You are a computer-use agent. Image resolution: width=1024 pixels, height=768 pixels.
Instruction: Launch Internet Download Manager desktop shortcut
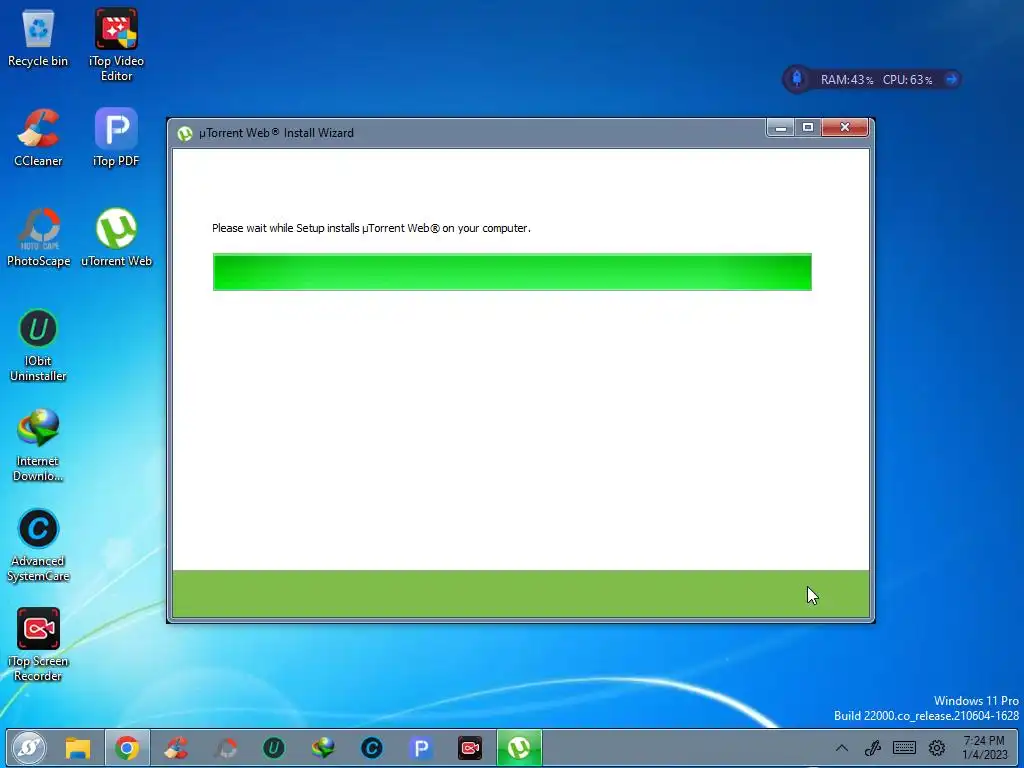pos(38,445)
